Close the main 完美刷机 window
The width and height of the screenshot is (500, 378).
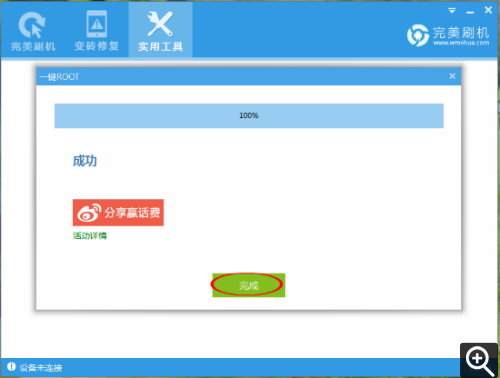click(x=488, y=10)
